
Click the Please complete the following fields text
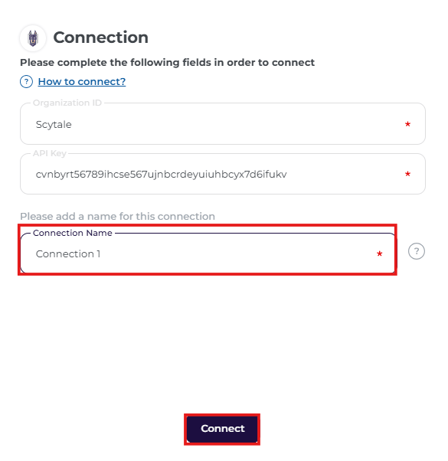(167, 63)
